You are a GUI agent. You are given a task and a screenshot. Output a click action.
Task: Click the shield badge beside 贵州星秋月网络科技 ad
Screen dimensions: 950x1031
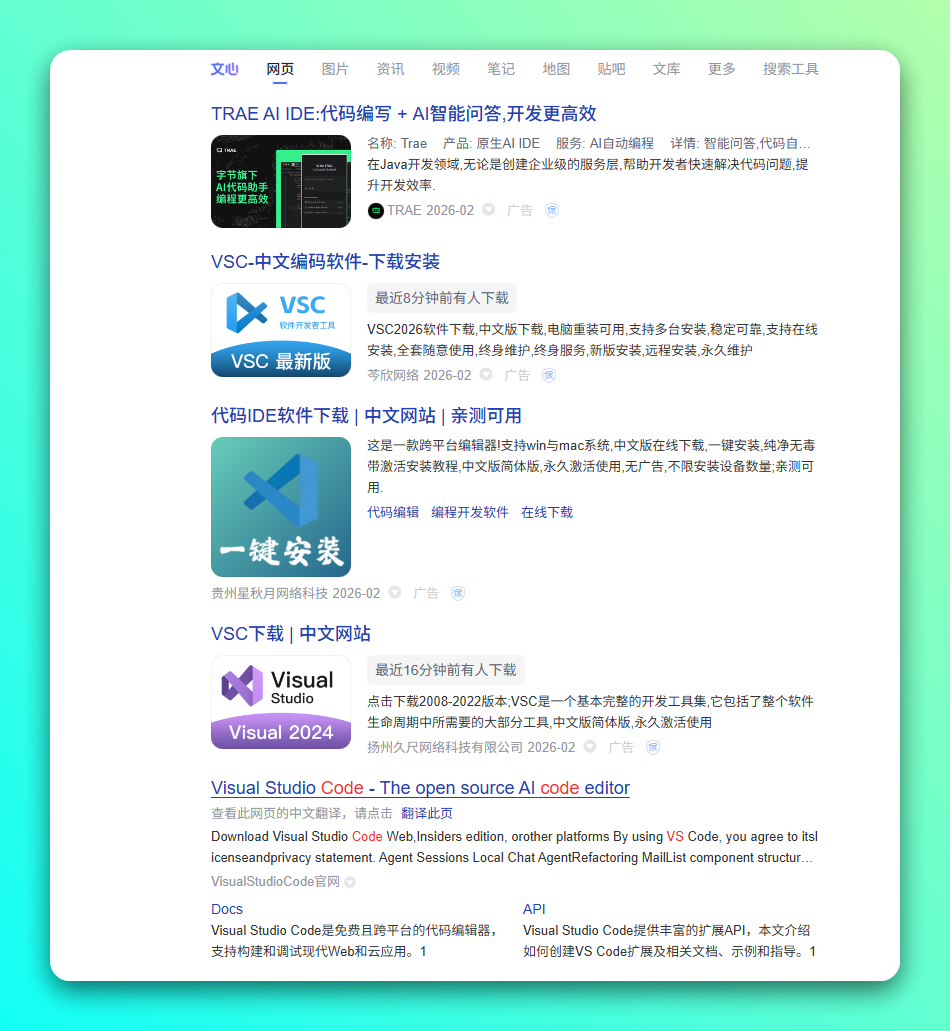coord(458,593)
